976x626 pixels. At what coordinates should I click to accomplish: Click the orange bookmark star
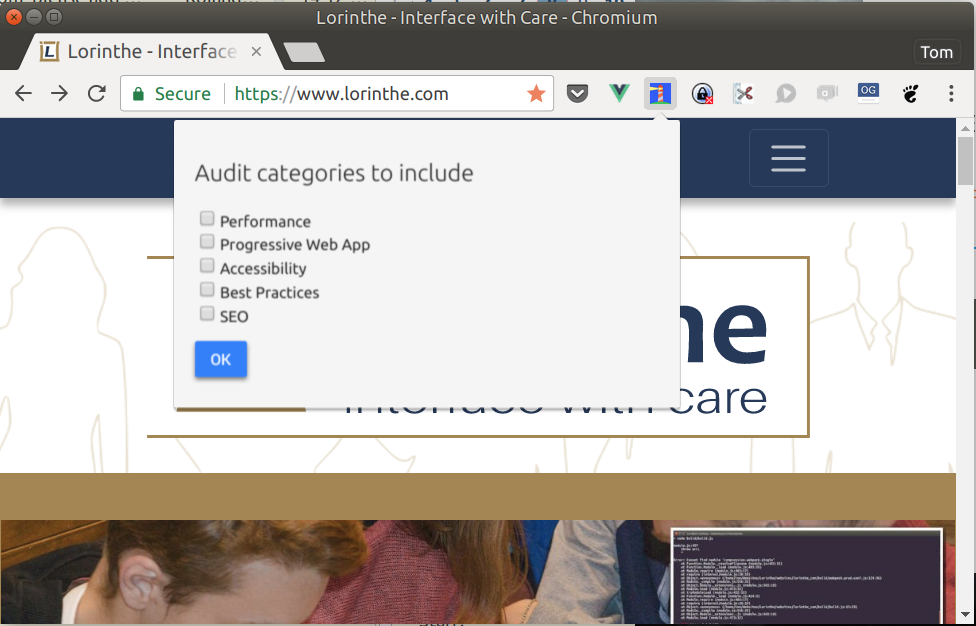click(536, 94)
